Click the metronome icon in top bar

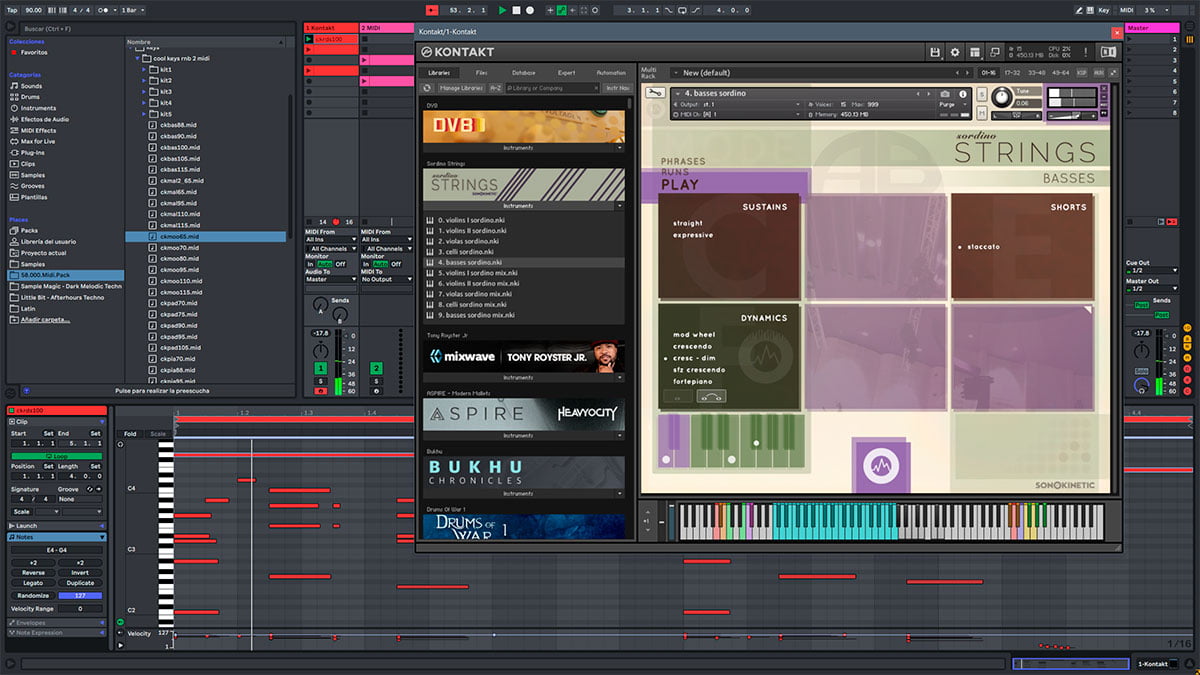pos(105,10)
